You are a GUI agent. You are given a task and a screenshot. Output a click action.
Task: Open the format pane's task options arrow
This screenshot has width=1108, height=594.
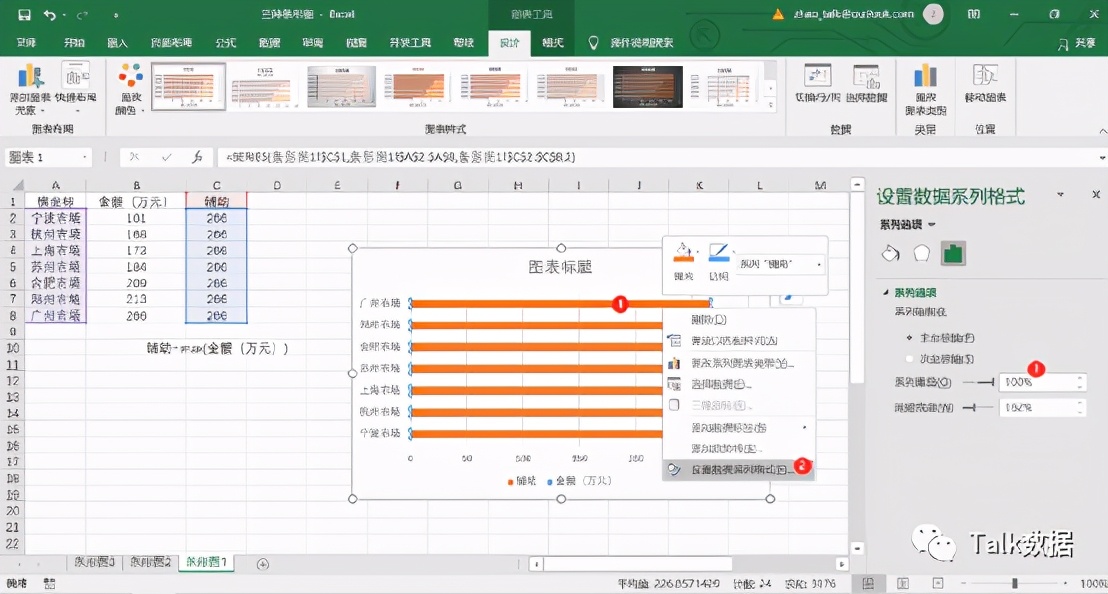coord(1060,194)
